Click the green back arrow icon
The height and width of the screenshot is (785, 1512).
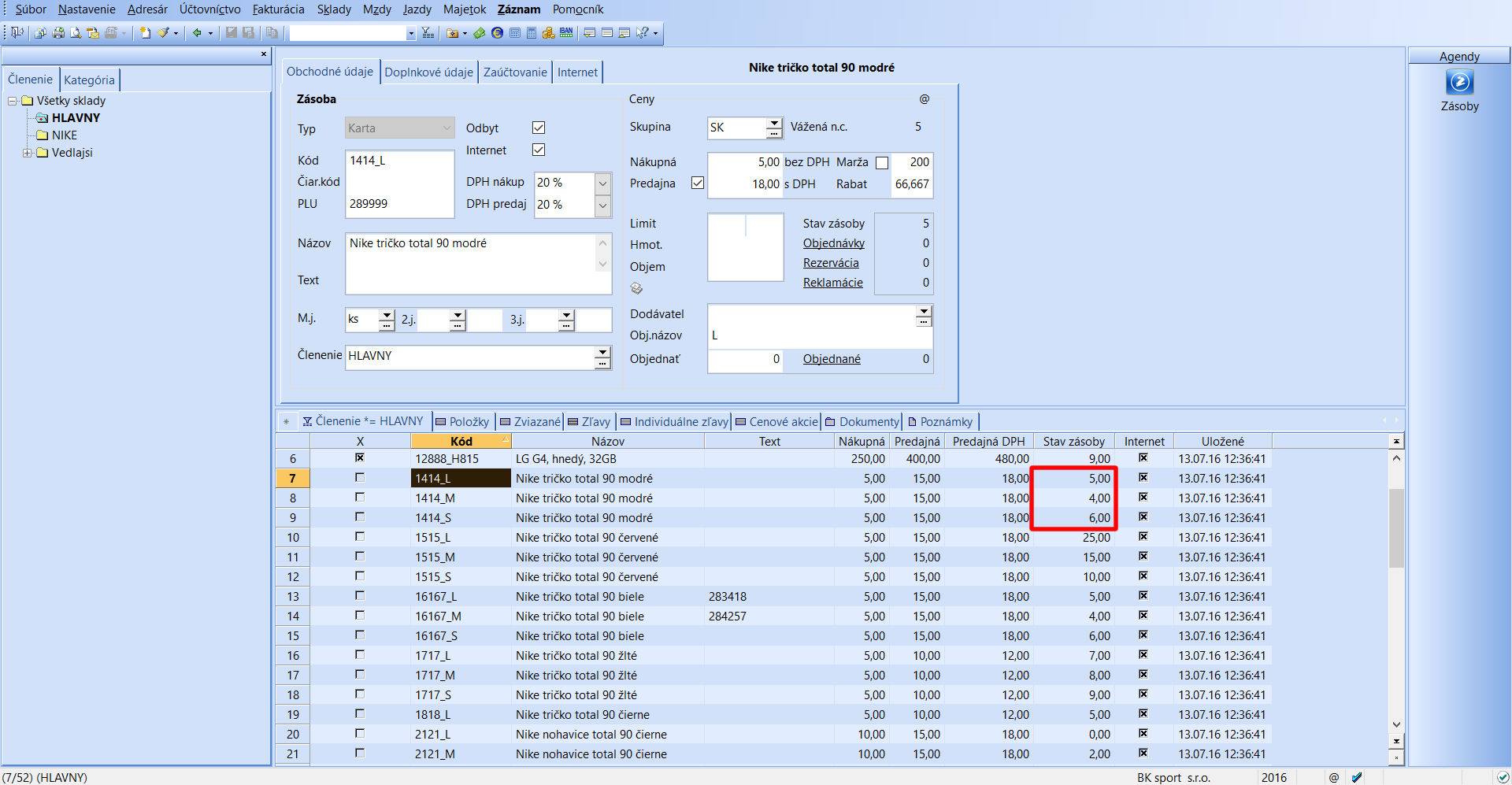[x=197, y=33]
